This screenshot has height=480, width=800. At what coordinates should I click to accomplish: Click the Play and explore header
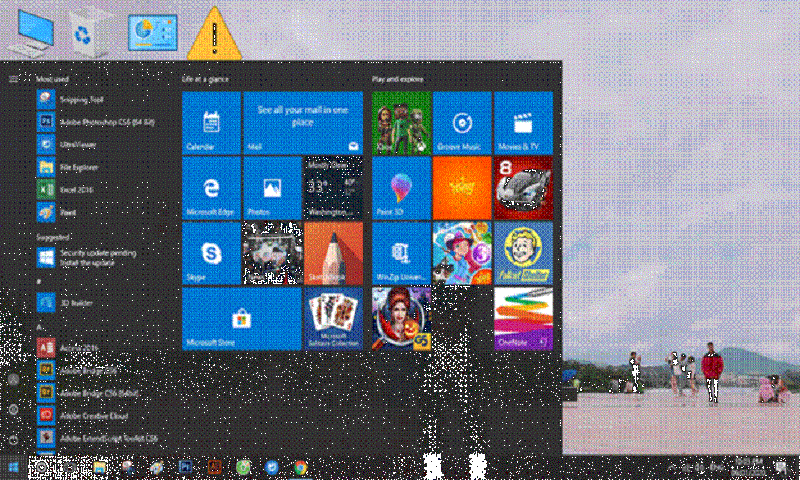pos(397,79)
